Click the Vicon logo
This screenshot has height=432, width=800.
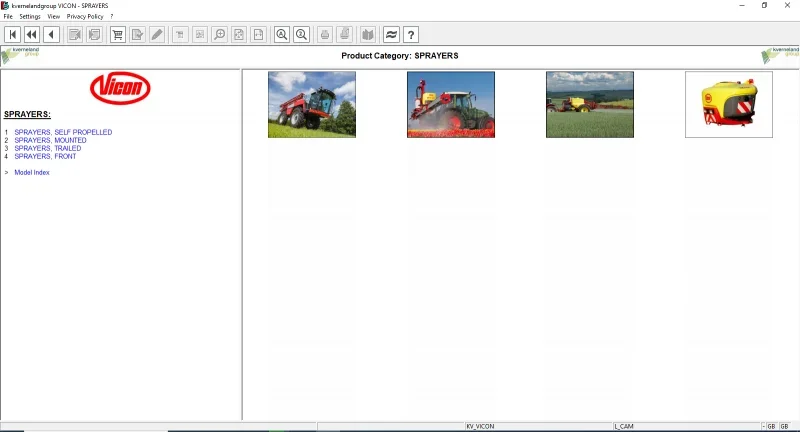click(x=120, y=88)
